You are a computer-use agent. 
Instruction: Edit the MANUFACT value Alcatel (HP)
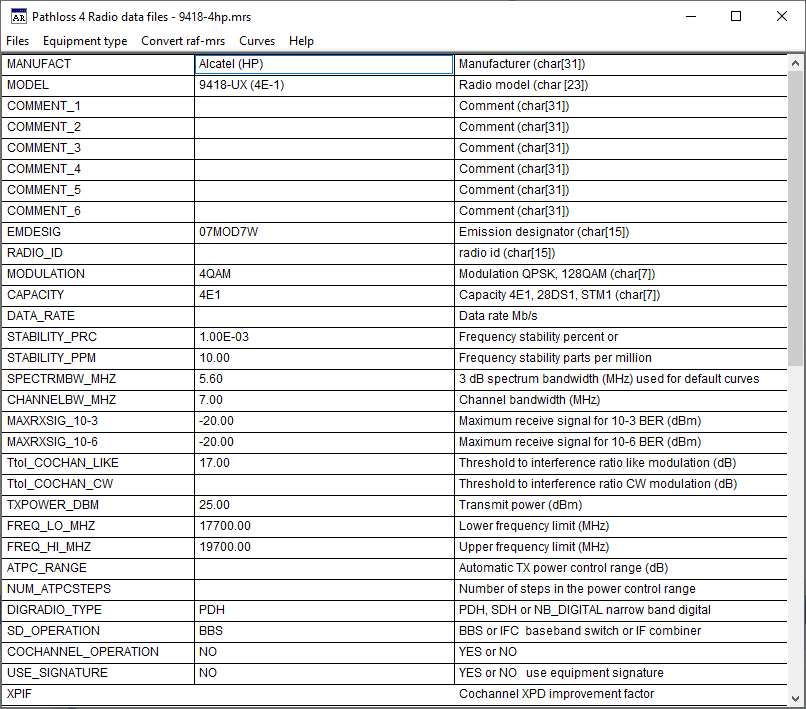pyautogui.click(x=324, y=64)
